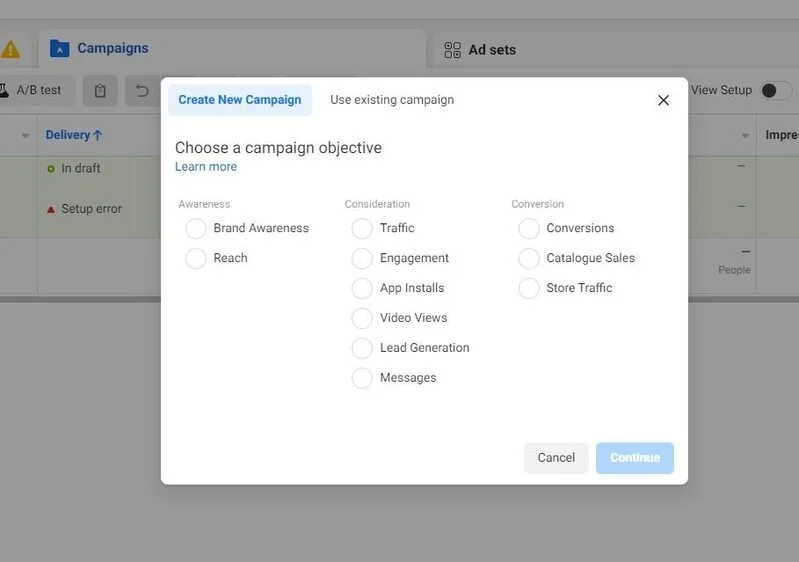The image size is (799, 562).
Task: Click the Continue button
Action: pos(635,458)
